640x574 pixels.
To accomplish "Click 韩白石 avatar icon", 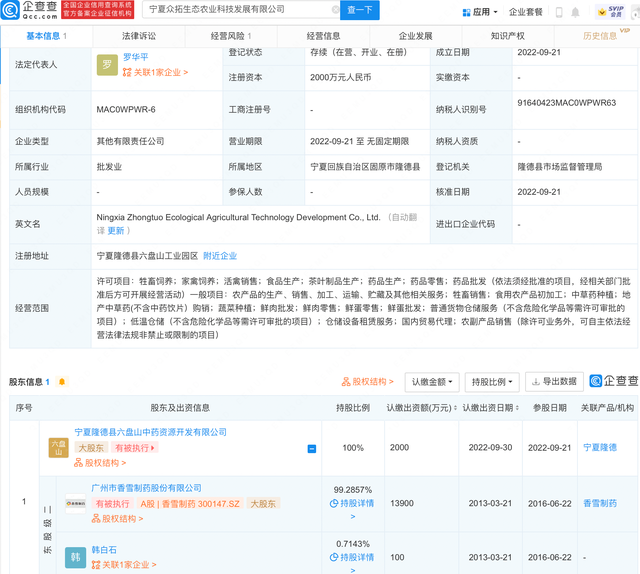I will (75, 557).
